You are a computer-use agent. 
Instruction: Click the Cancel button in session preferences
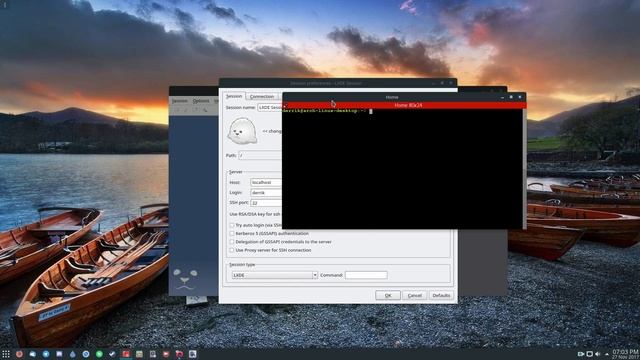click(x=414, y=295)
